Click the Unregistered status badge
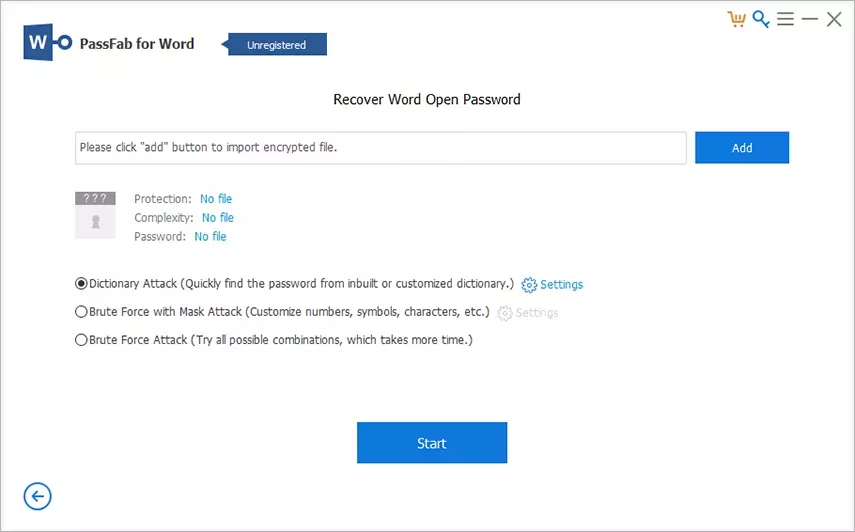The image size is (855, 532). (x=277, y=45)
